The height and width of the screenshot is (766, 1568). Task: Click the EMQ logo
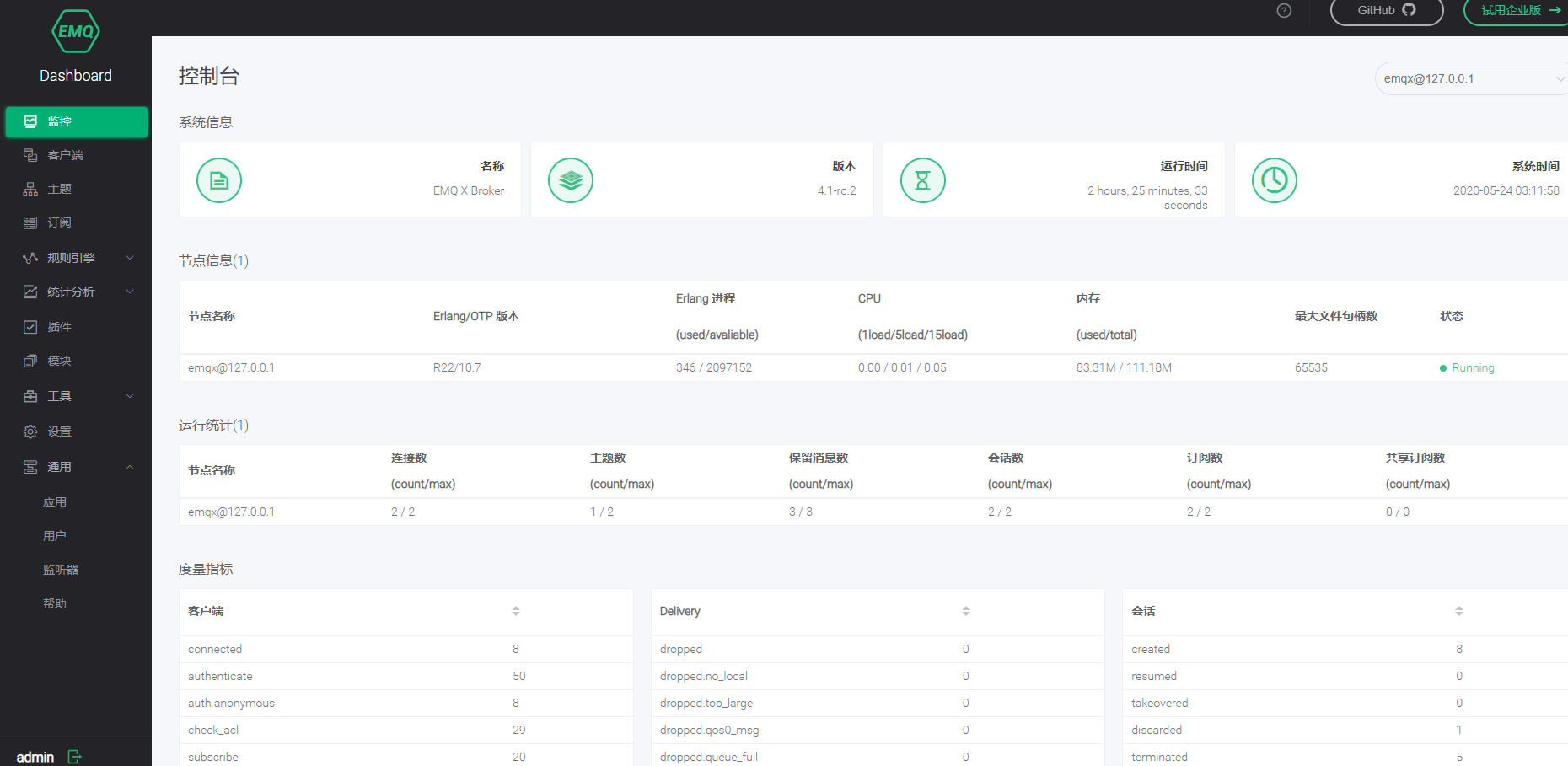tap(76, 31)
